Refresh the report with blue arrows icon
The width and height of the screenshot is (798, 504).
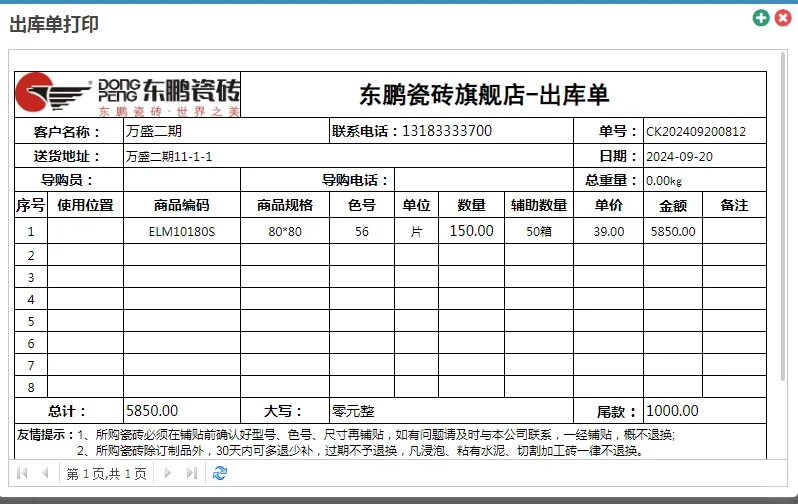[x=220, y=473]
